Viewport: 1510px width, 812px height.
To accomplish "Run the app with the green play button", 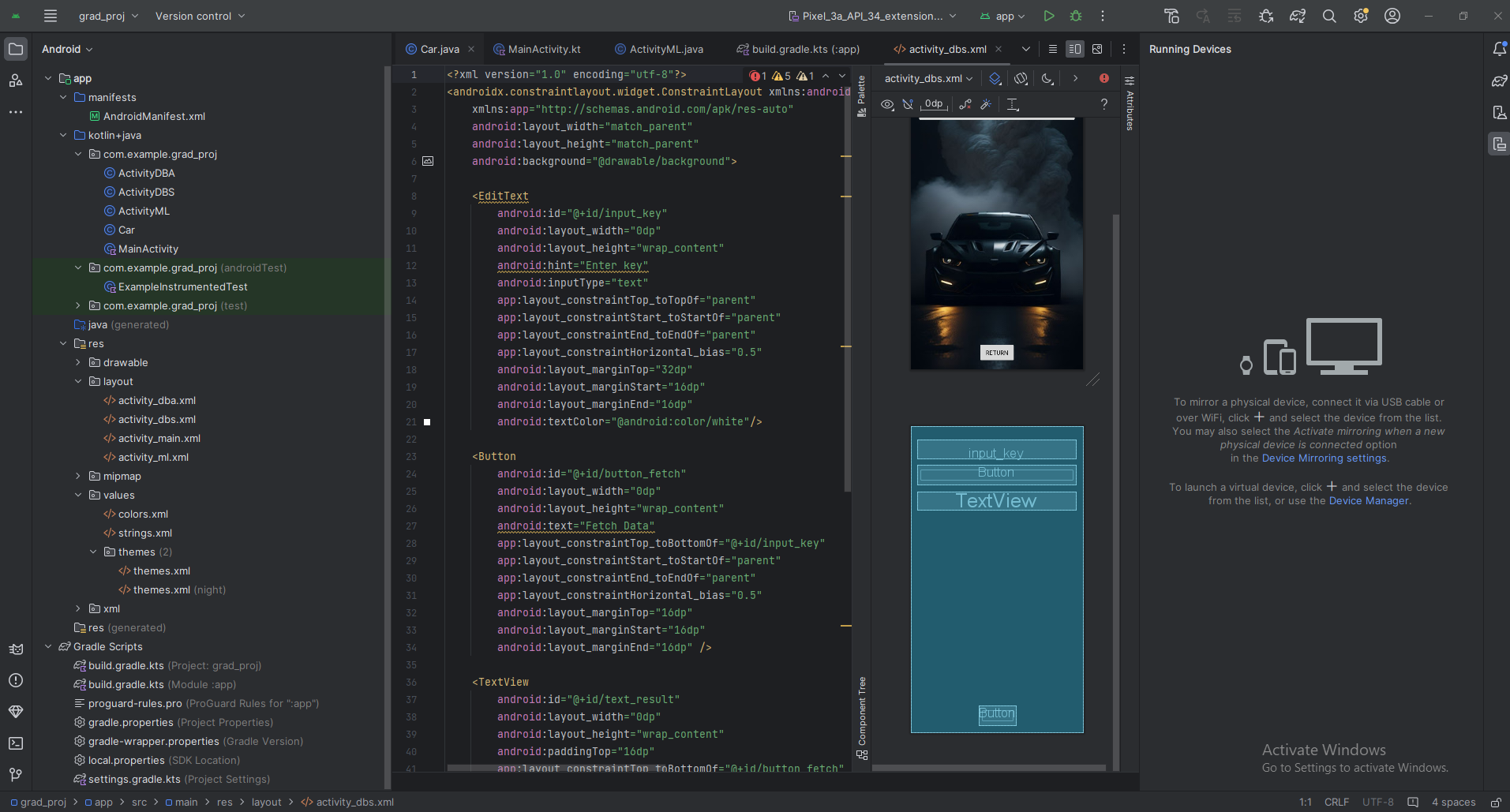I will pos(1048,16).
